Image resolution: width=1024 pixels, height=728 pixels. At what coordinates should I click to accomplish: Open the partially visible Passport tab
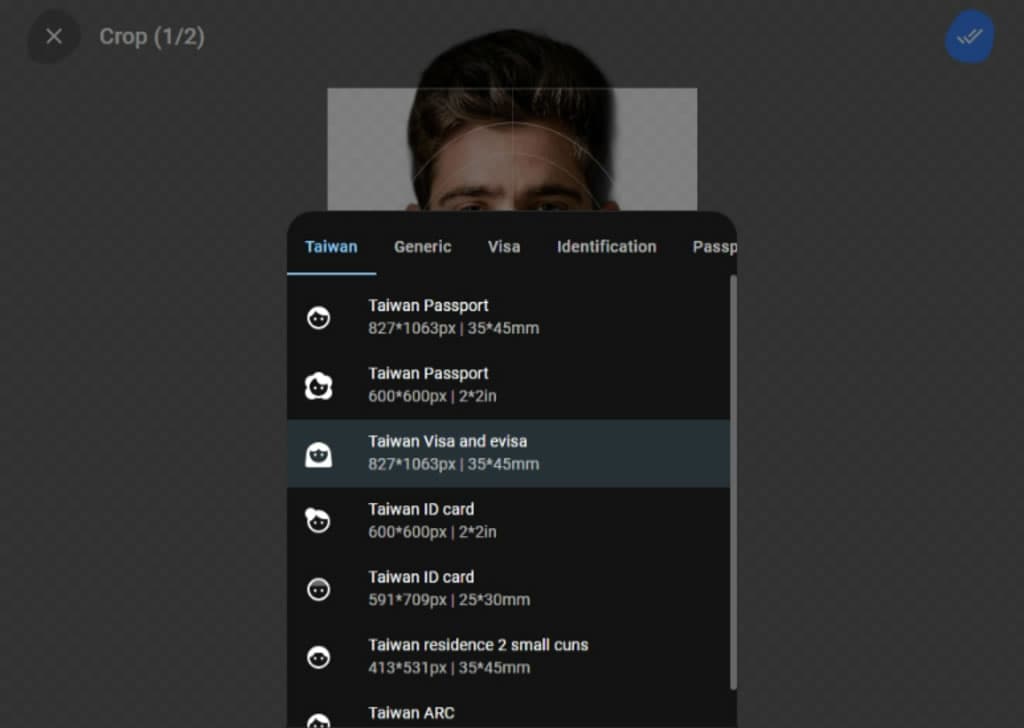point(714,247)
